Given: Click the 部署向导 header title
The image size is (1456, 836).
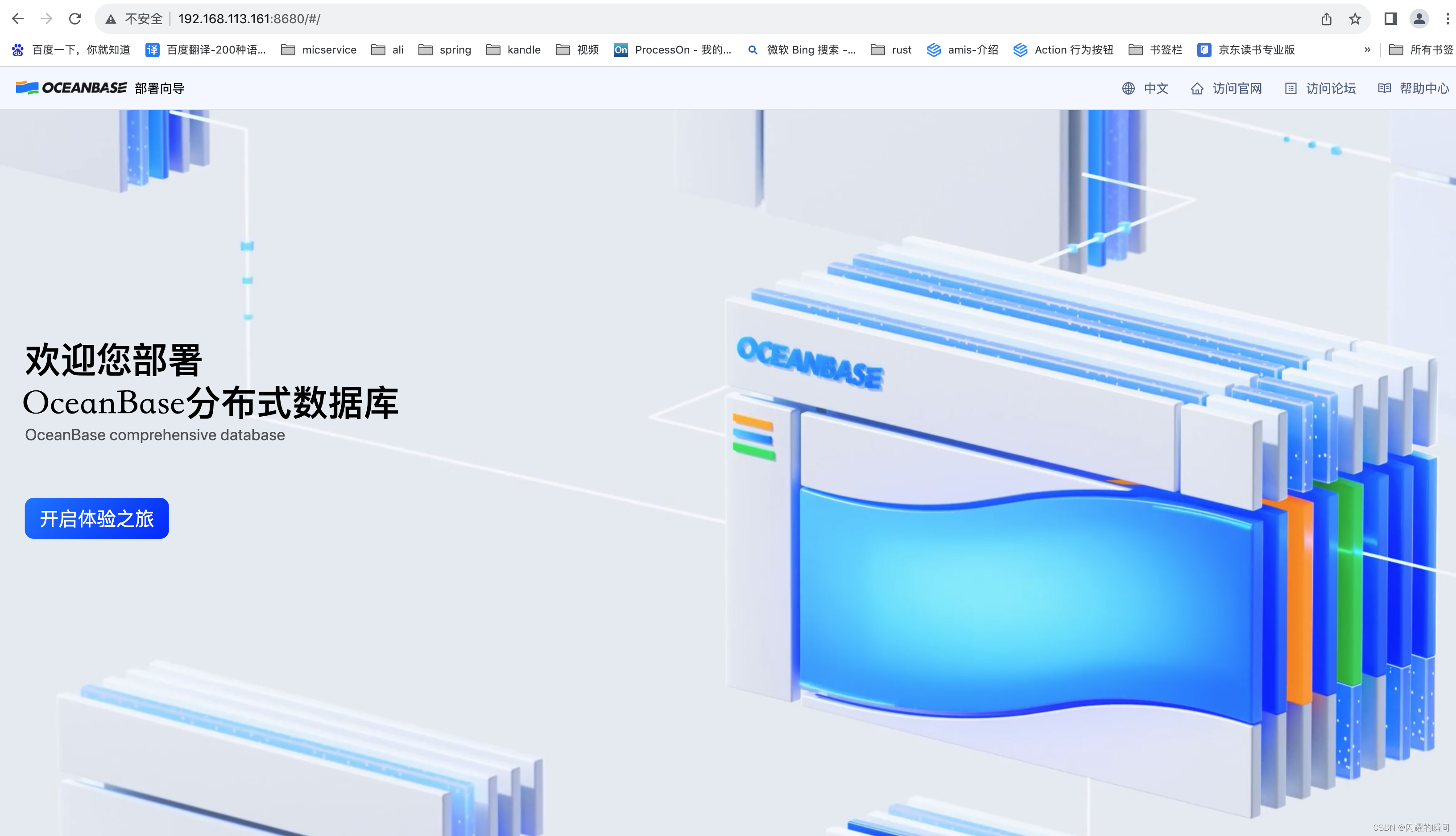Looking at the screenshot, I should click(160, 88).
